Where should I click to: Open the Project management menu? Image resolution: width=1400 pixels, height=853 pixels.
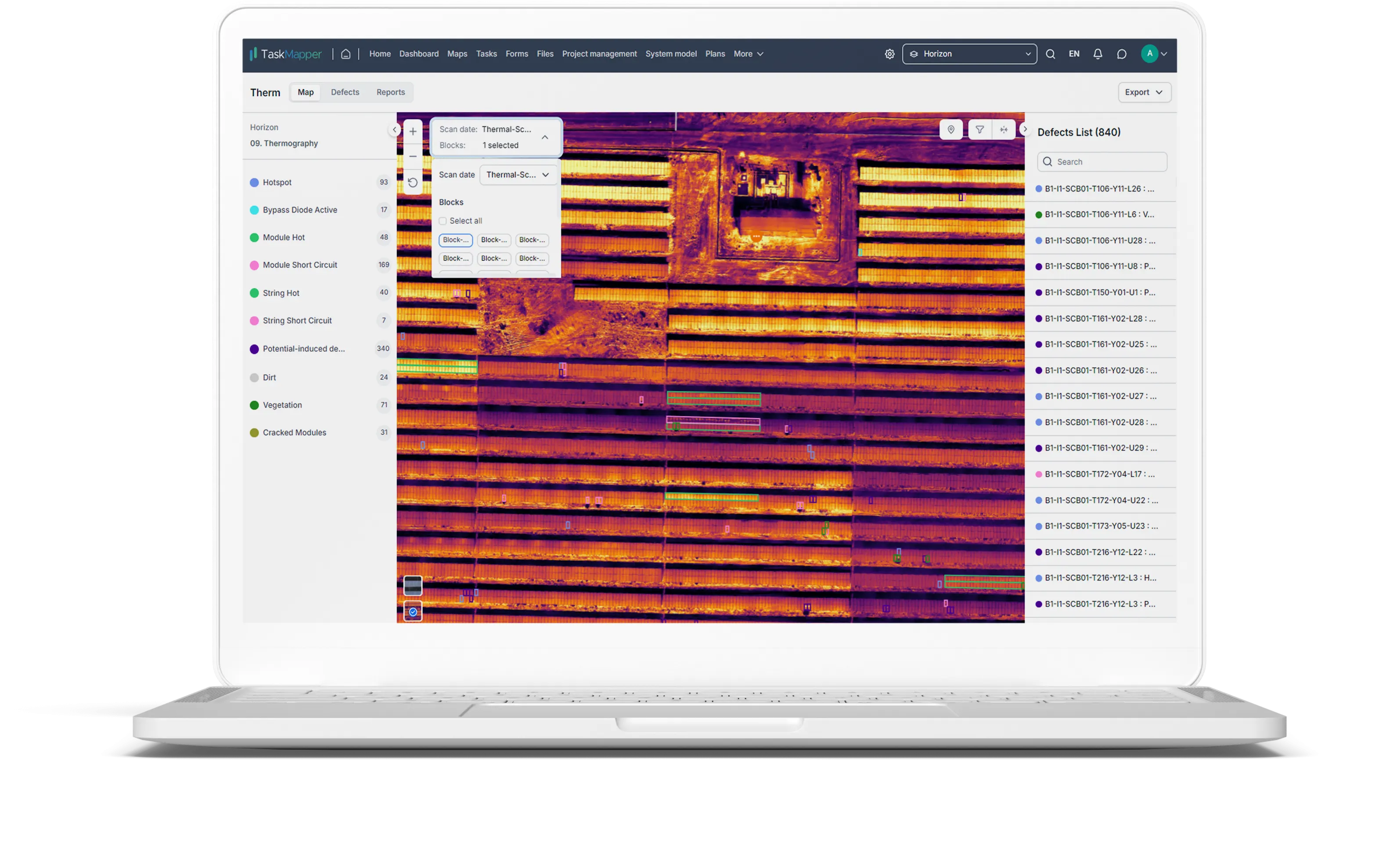599,54
